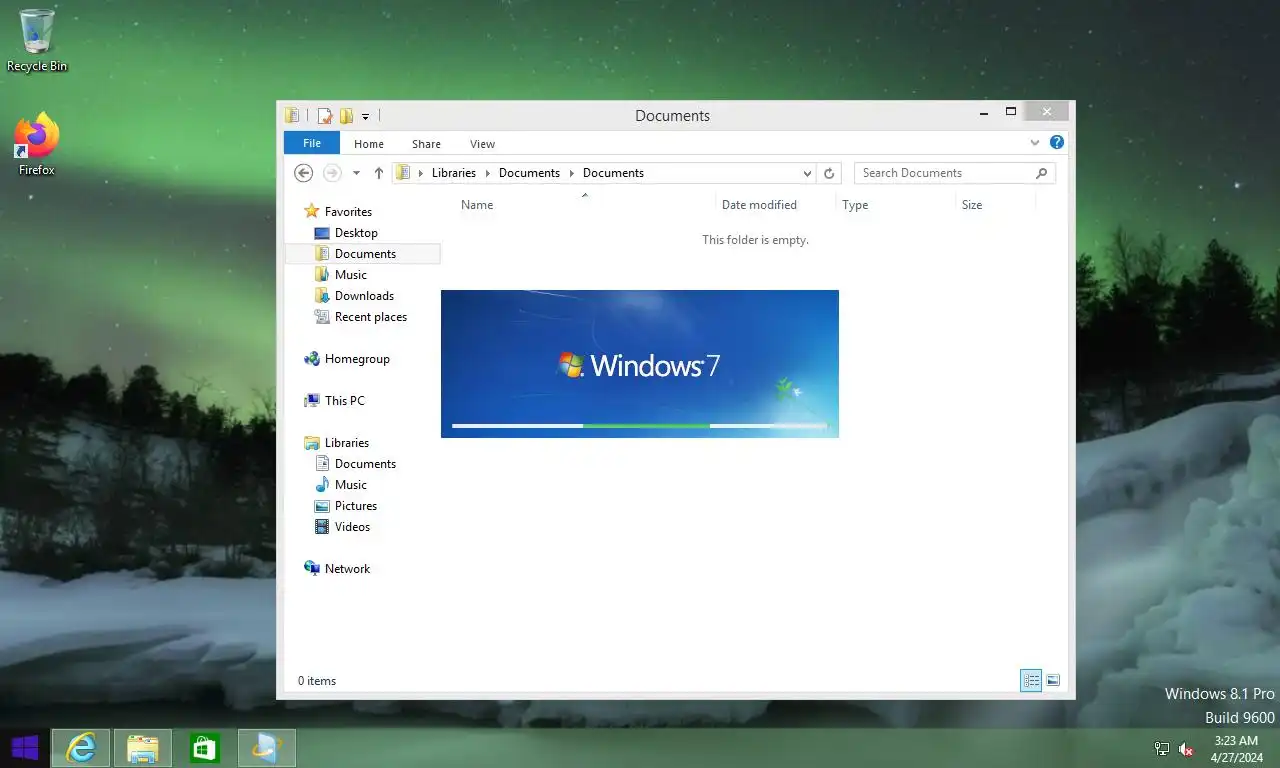
Task: Go up one level with Up arrow
Action: (379, 173)
